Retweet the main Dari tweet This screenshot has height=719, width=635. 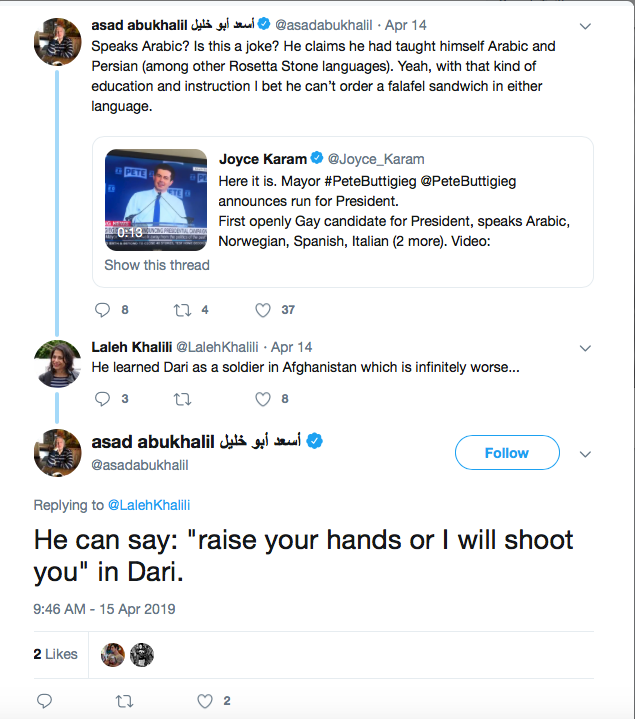(x=125, y=701)
